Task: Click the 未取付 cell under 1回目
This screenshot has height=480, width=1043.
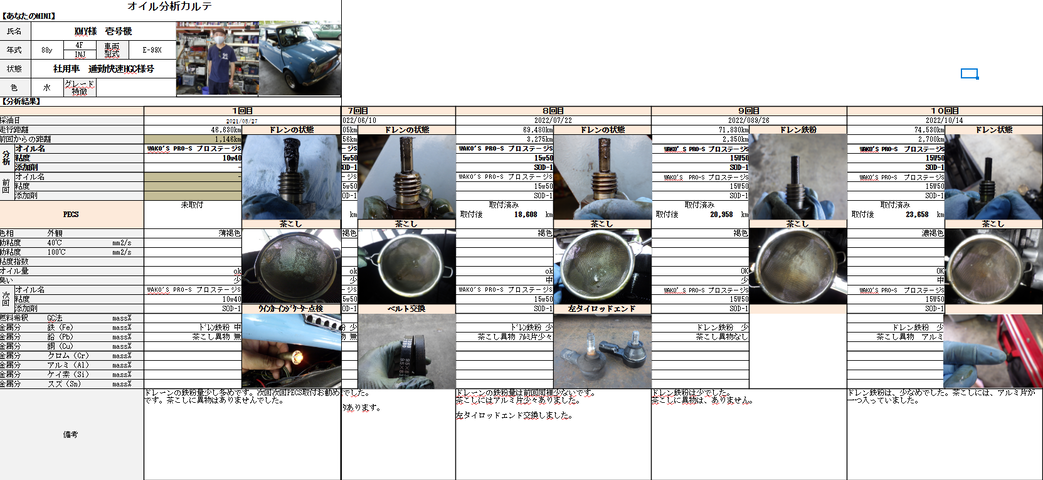Action: (193, 205)
